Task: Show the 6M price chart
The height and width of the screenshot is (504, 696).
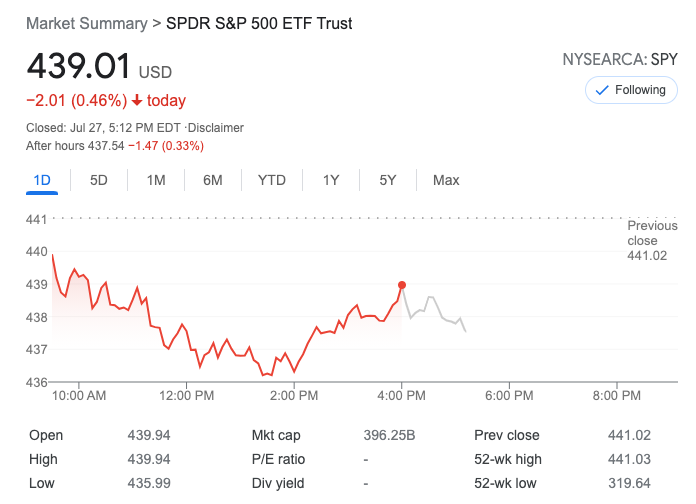Action: (212, 180)
